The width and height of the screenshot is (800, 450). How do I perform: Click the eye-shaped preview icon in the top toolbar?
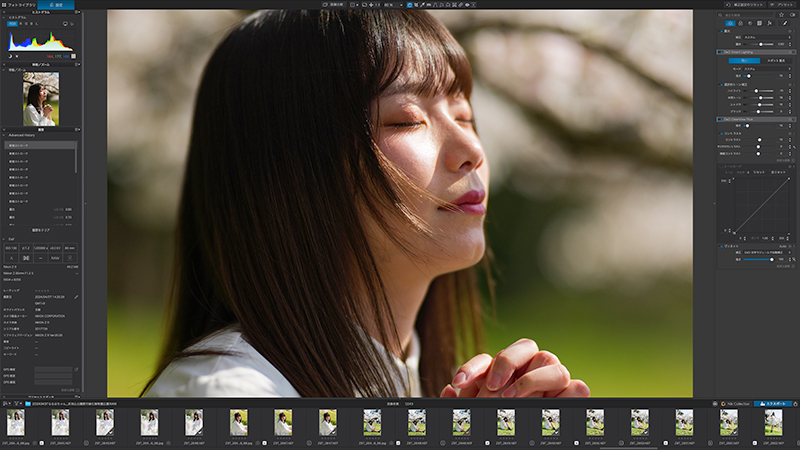(x=467, y=5)
